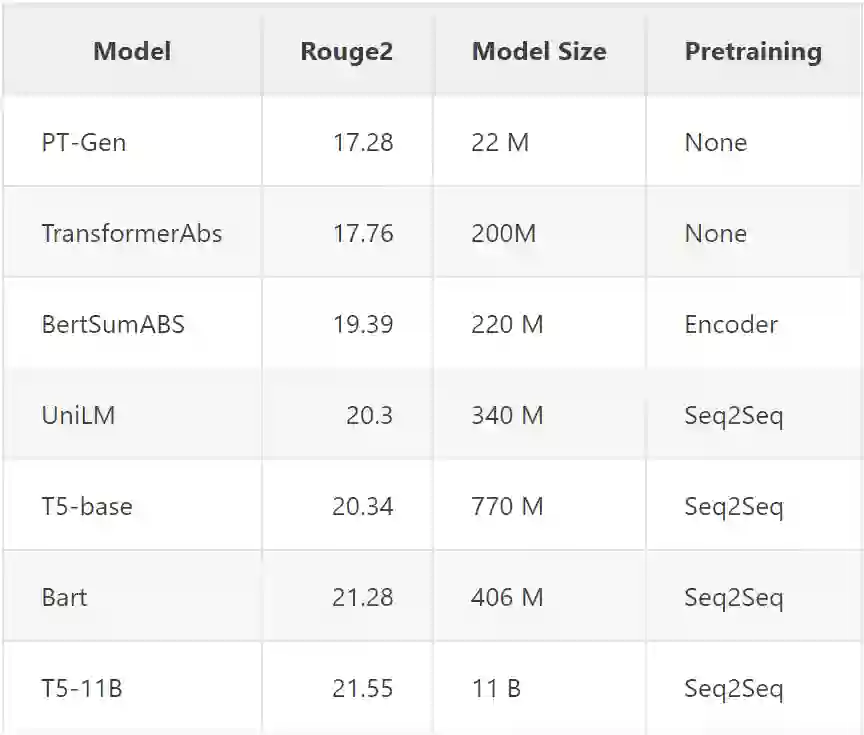Click the T5-base model name
The height and width of the screenshot is (735, 864).
pyautogui.click(x=87, y=506)
